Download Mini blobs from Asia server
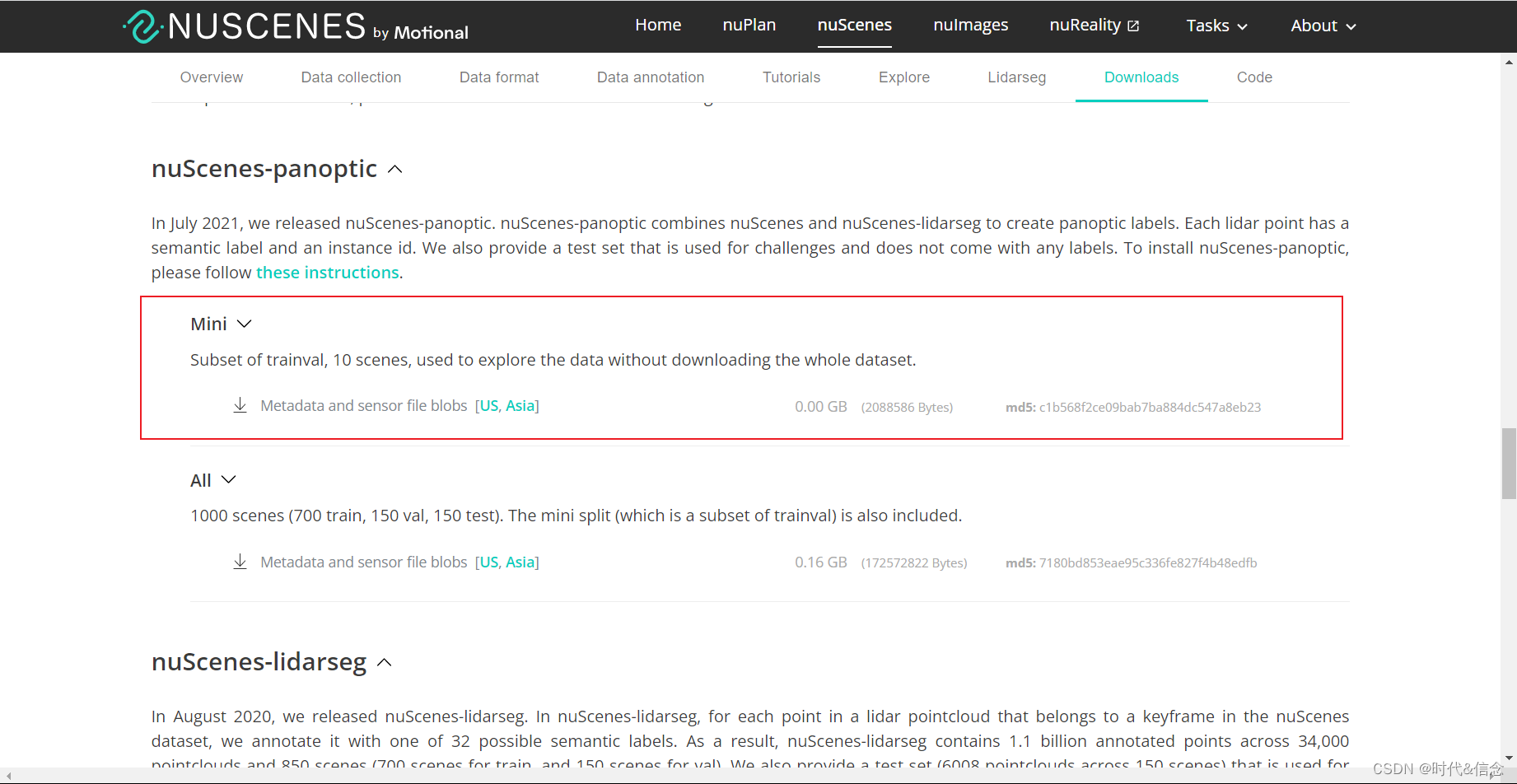The image size is (1517, 784). click(520, 406)
